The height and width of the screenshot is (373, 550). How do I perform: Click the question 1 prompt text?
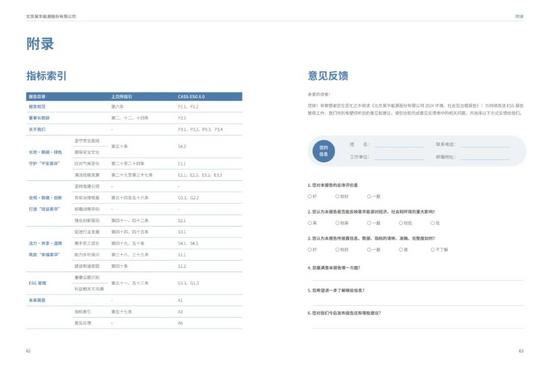point(333,185)
